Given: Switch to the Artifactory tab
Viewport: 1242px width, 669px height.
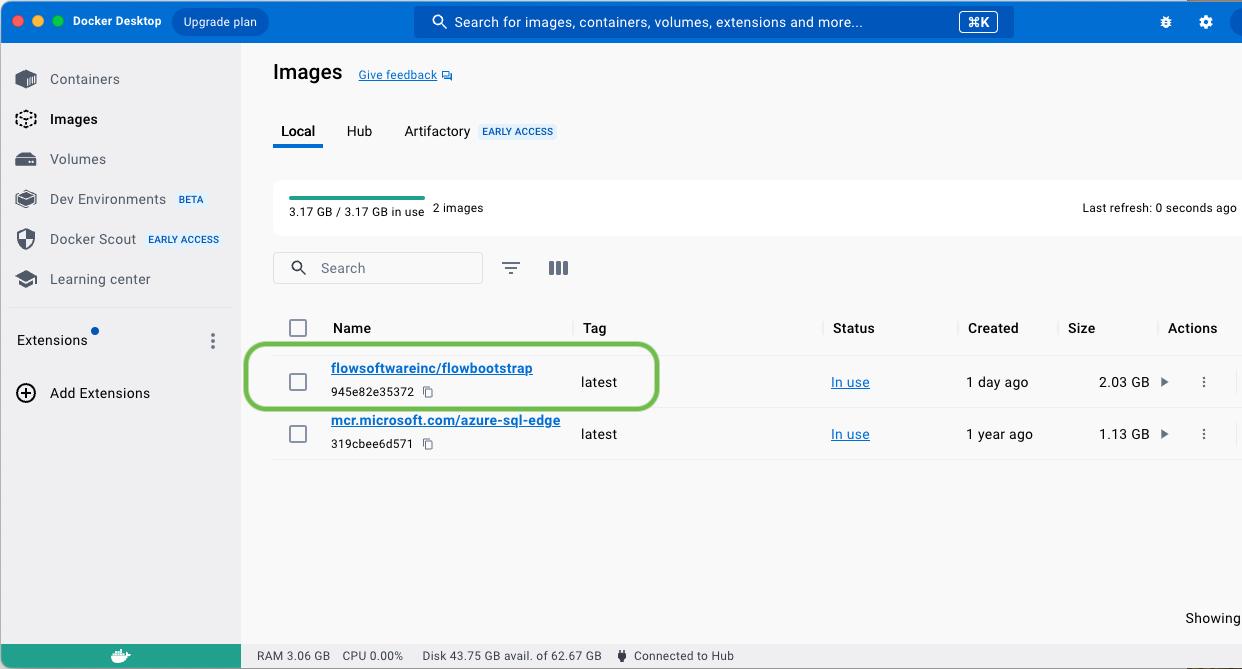Looking at the screenshot, I should [437, 131].
